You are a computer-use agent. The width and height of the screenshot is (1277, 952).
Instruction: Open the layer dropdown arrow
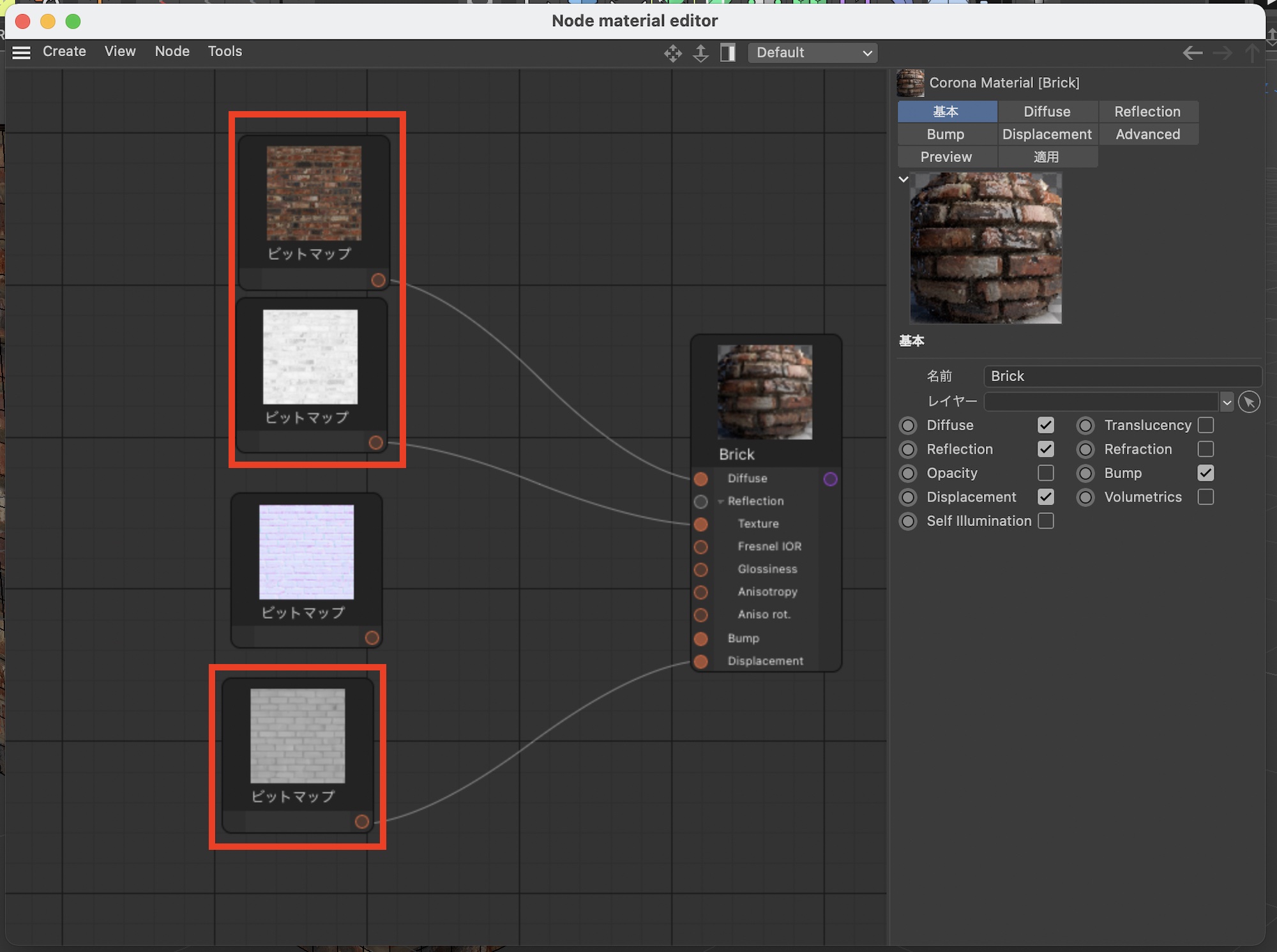(x=1227, y=402)
